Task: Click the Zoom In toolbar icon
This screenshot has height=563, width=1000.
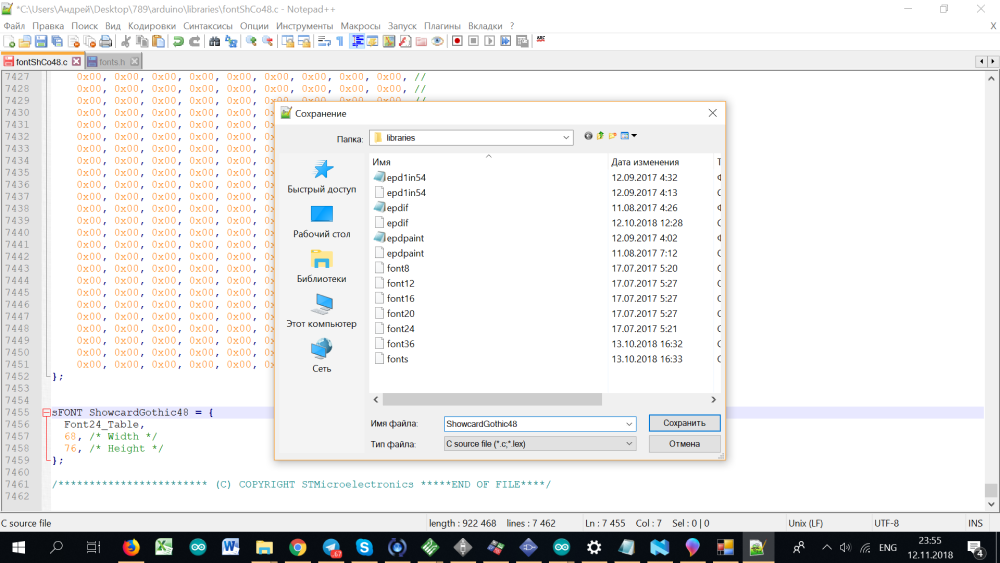Action: point(251,41)
